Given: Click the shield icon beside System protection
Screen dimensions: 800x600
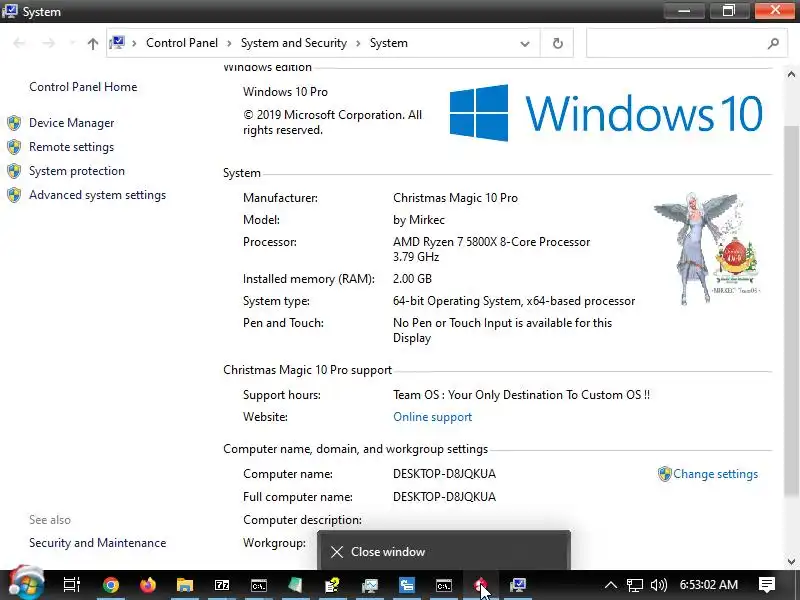Looking at the screenshot, I should [14, 171].
